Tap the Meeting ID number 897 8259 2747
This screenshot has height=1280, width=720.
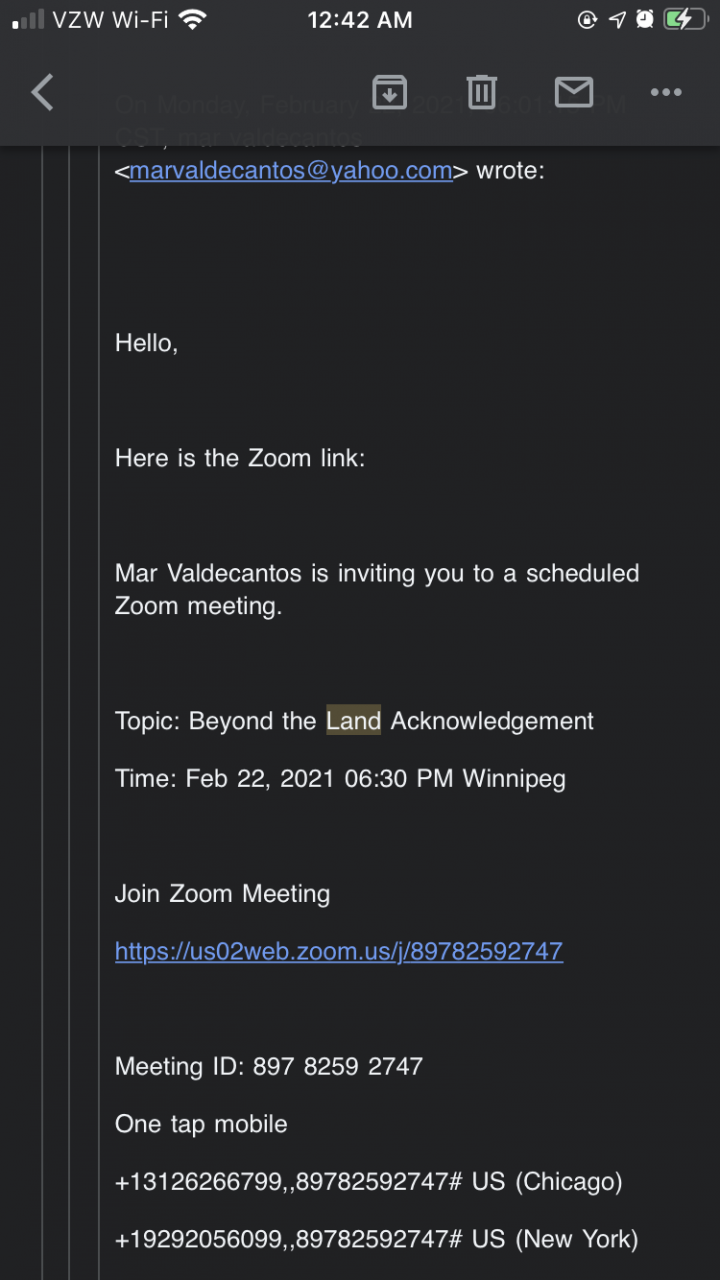click(338, 1067)
